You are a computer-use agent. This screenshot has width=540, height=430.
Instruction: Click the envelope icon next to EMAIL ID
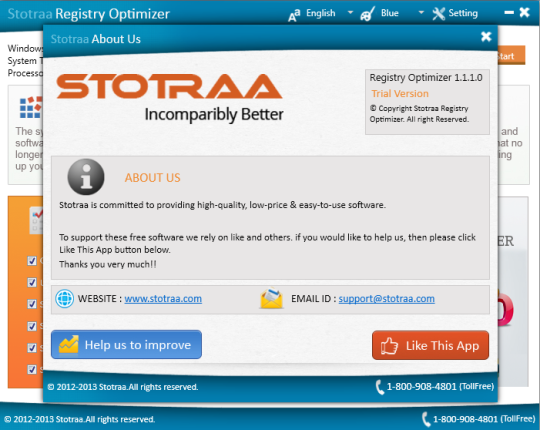point(271,298)
